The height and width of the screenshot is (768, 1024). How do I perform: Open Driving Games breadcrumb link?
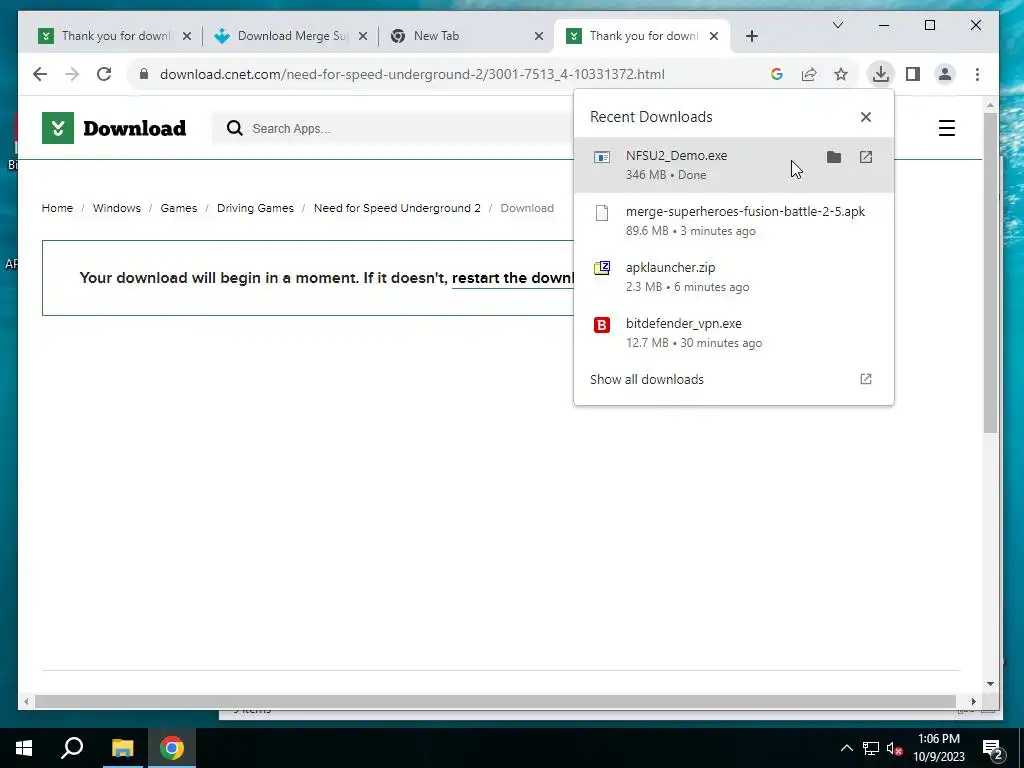point(255,208)
